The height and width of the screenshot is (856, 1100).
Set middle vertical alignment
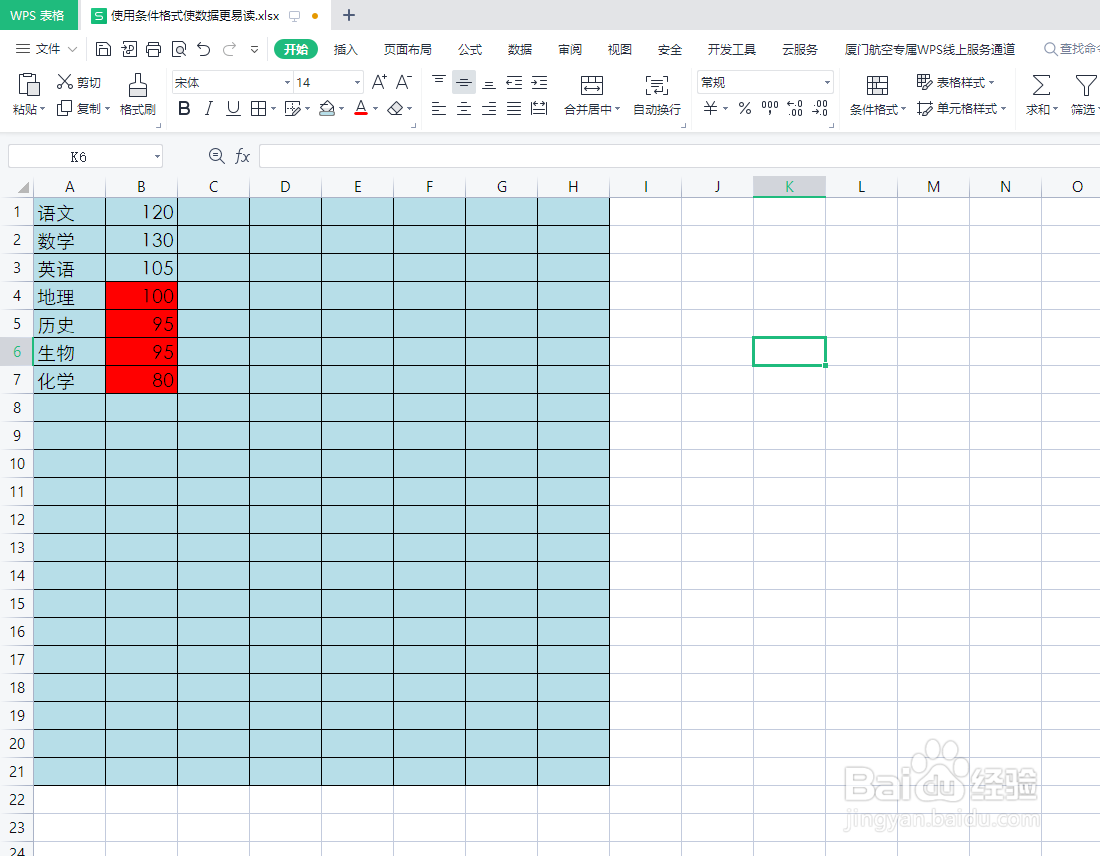[x=464, y=82]
